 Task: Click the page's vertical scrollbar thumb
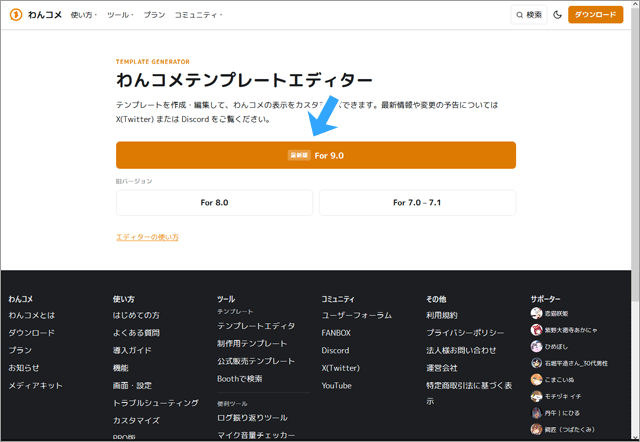point(635,153)
